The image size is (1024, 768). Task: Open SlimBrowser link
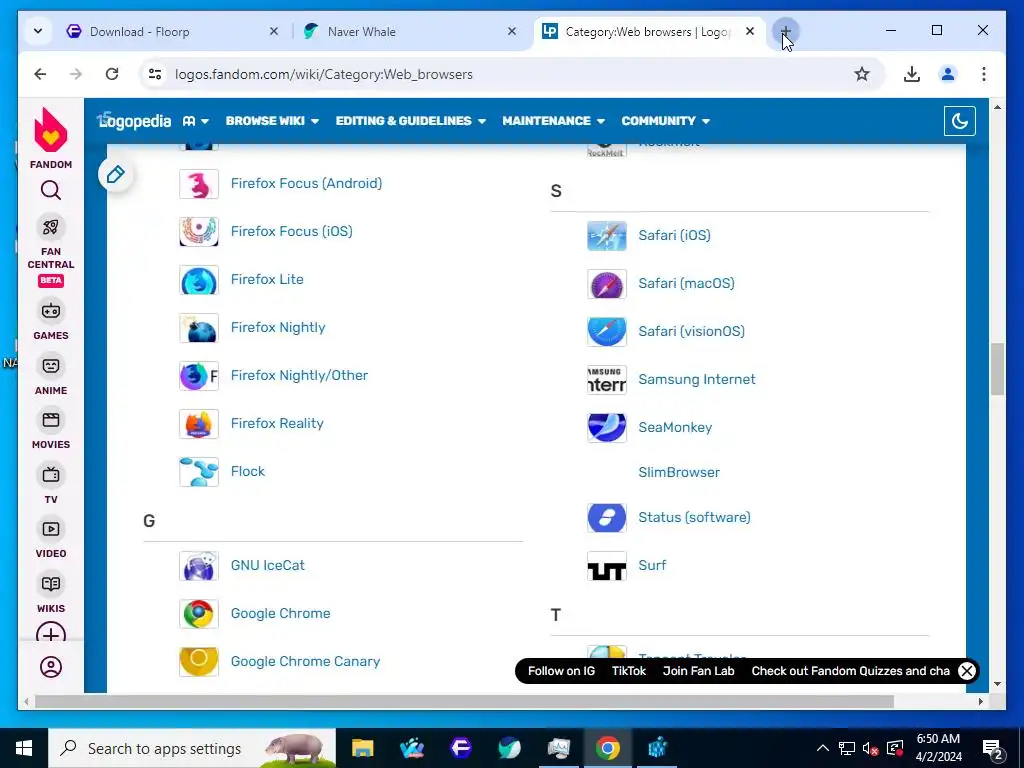tap(679, 472)
